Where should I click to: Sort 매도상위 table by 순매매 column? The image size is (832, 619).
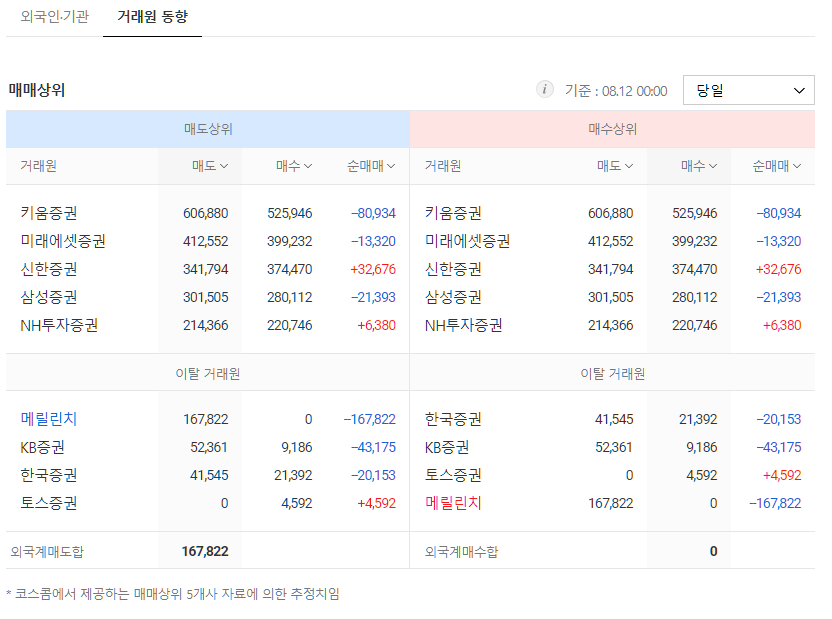click(x=371, y=166)
